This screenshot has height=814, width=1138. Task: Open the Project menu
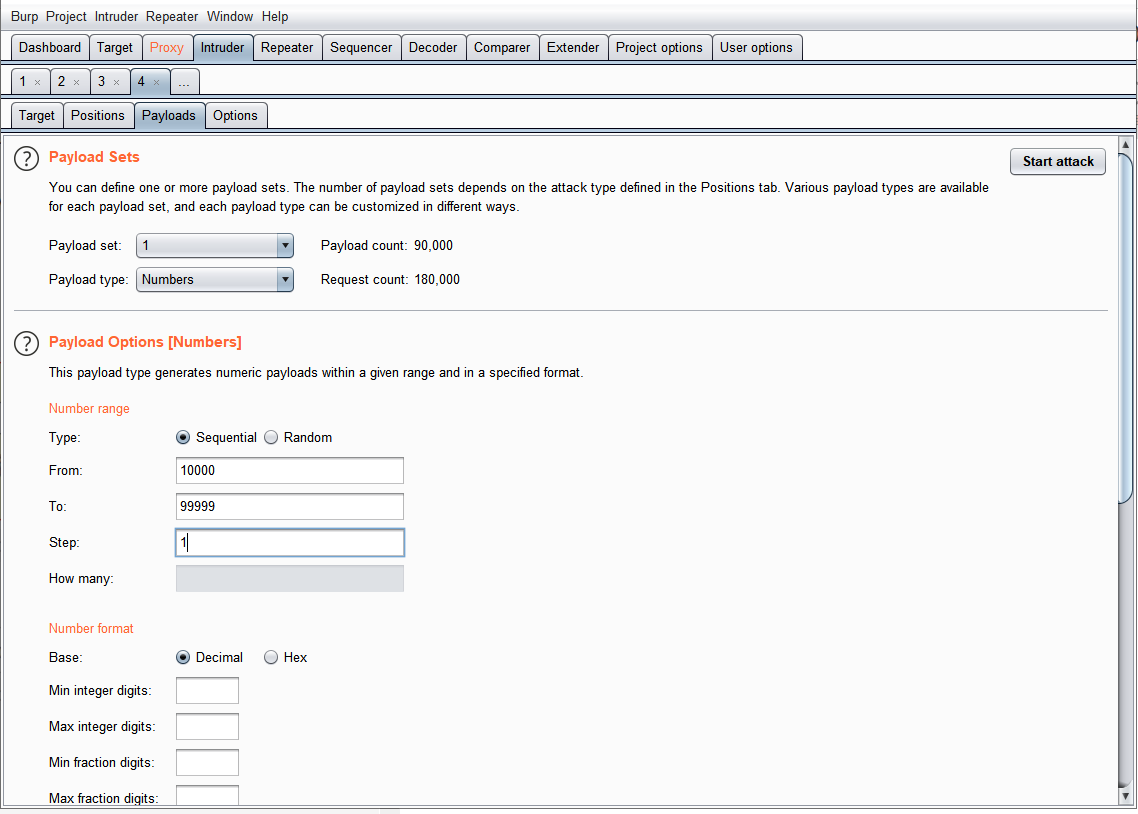pyautogui.click(x=66, y=16)
